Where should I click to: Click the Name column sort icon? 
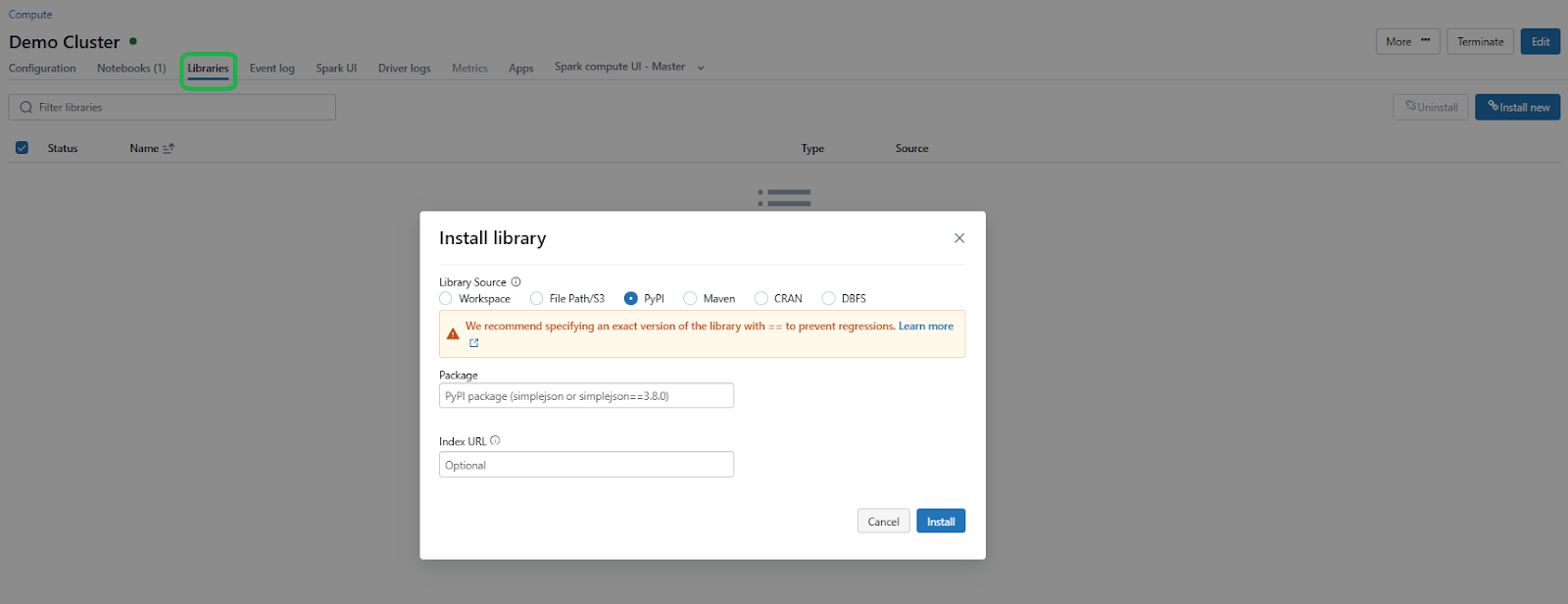tap(169, 149)
